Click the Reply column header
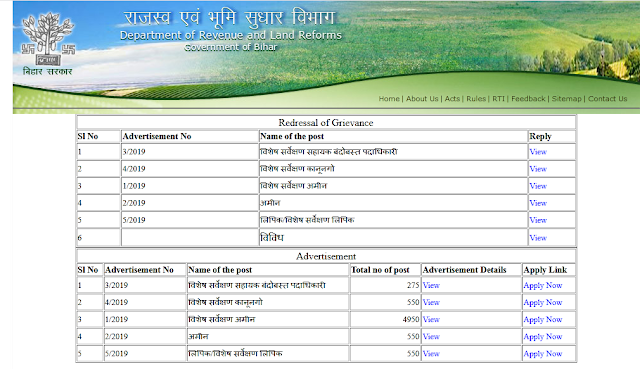Screen dimensions: 640x369 540,136
